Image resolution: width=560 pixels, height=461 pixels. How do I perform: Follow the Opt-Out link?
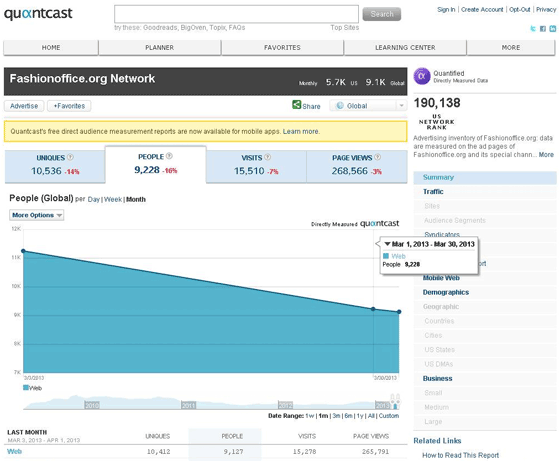(x=520, y=10)
